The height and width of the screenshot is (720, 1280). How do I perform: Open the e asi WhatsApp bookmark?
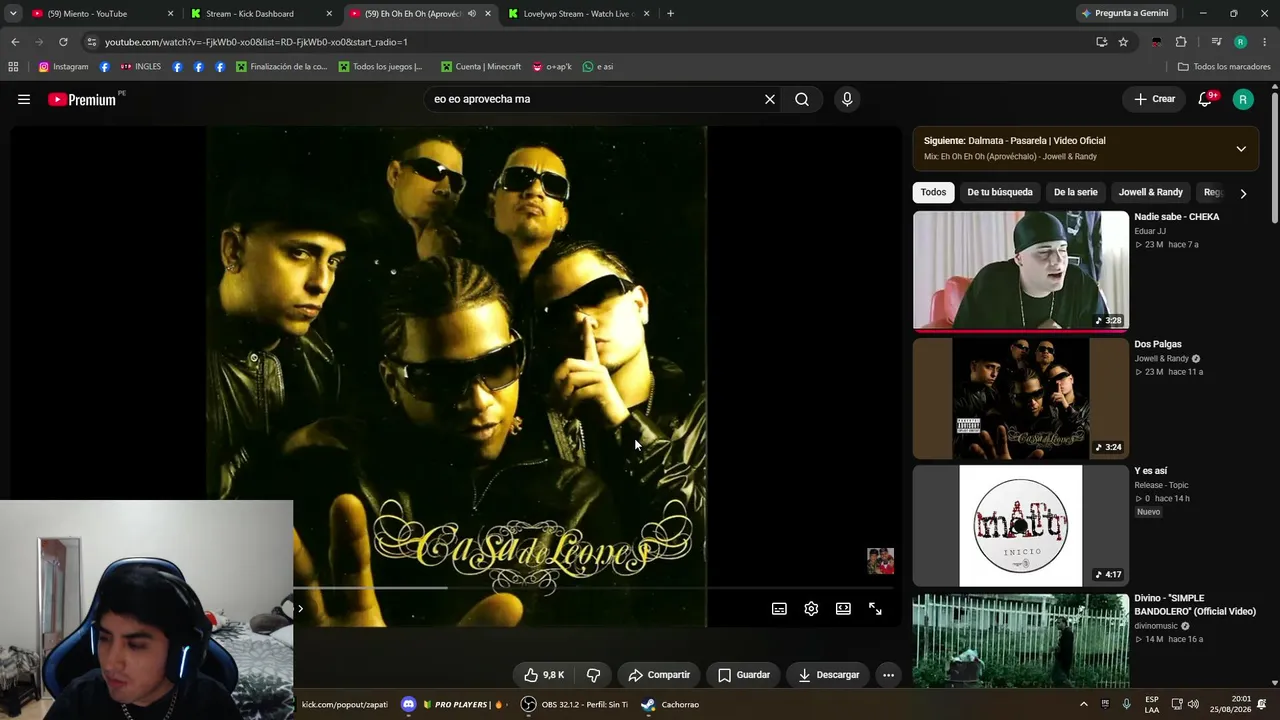pos(598,67)
